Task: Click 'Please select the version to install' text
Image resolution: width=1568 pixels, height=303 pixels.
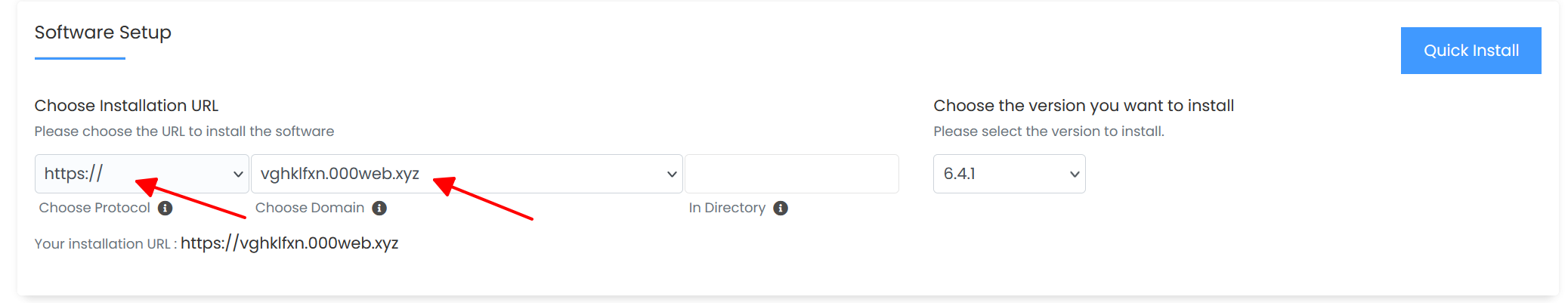Action: pyautogui.click(x=1049, y=131)
